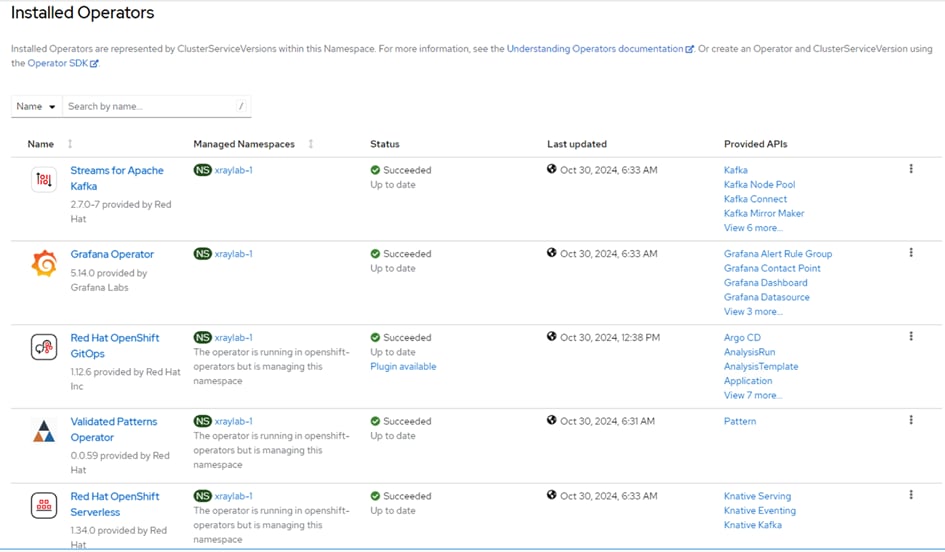Open the Operator SDK link

[x=63, y=63]
